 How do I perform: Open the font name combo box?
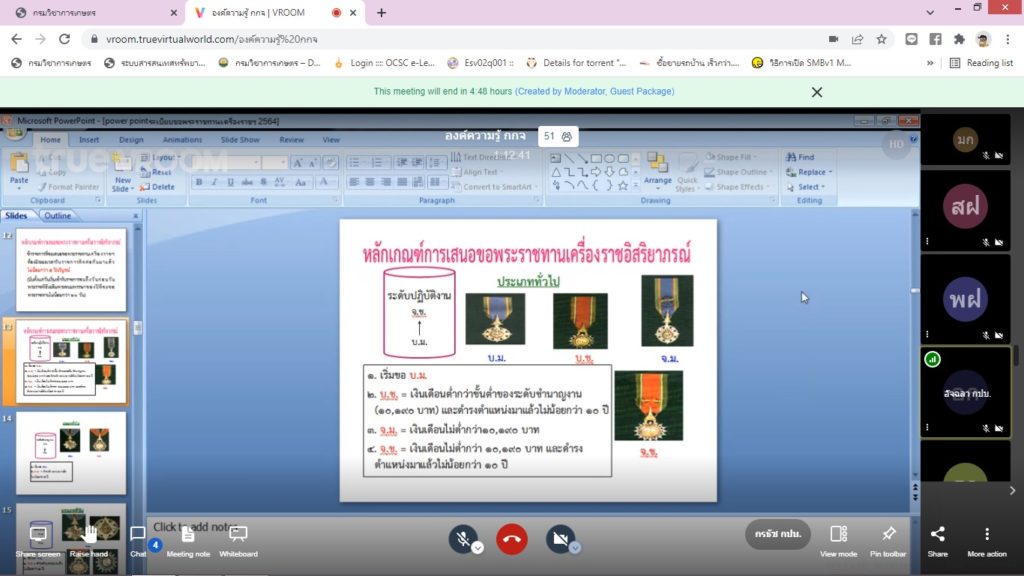coord(227,163)
